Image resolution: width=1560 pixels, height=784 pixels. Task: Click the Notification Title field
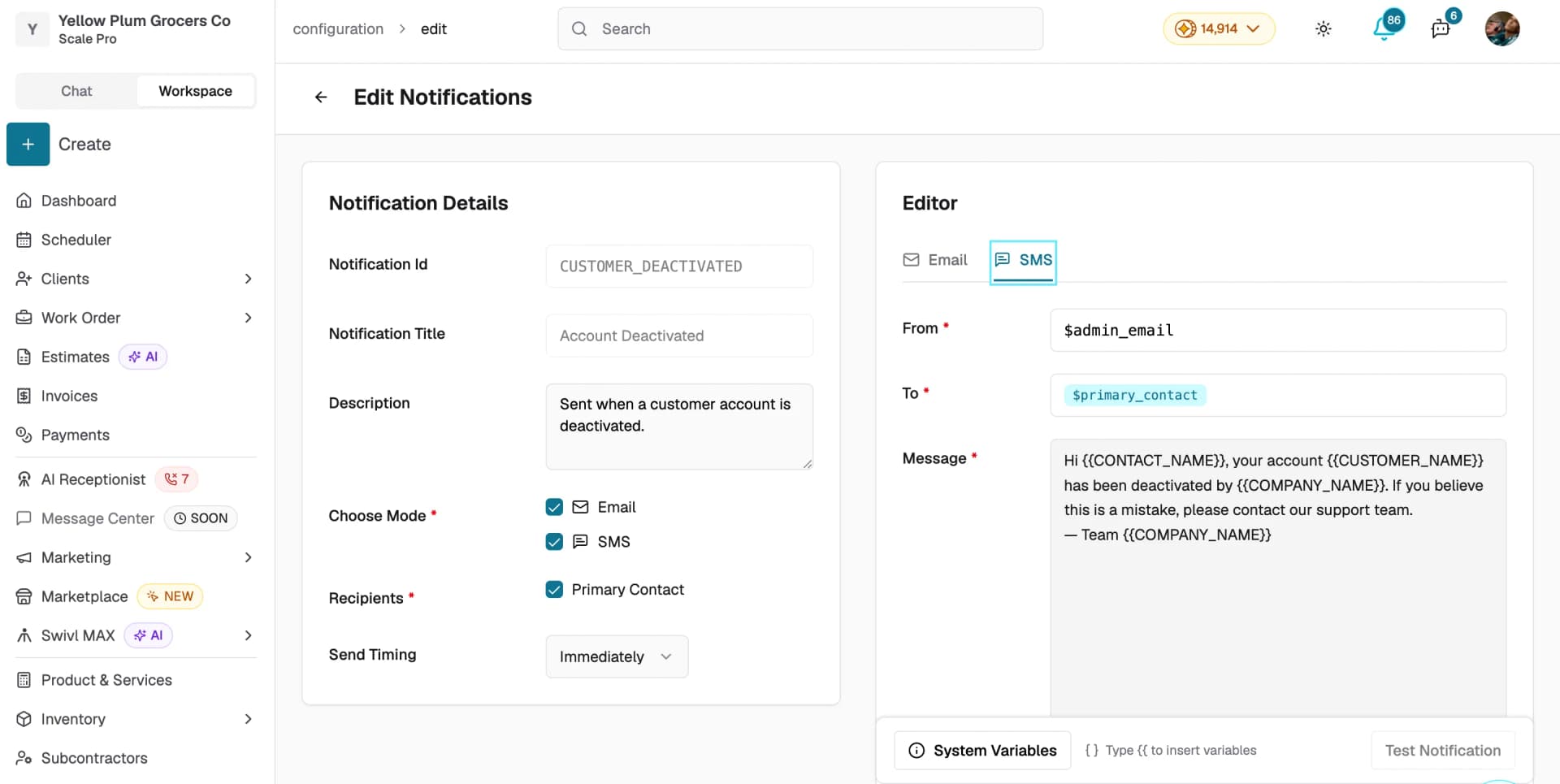click(679, 336)
